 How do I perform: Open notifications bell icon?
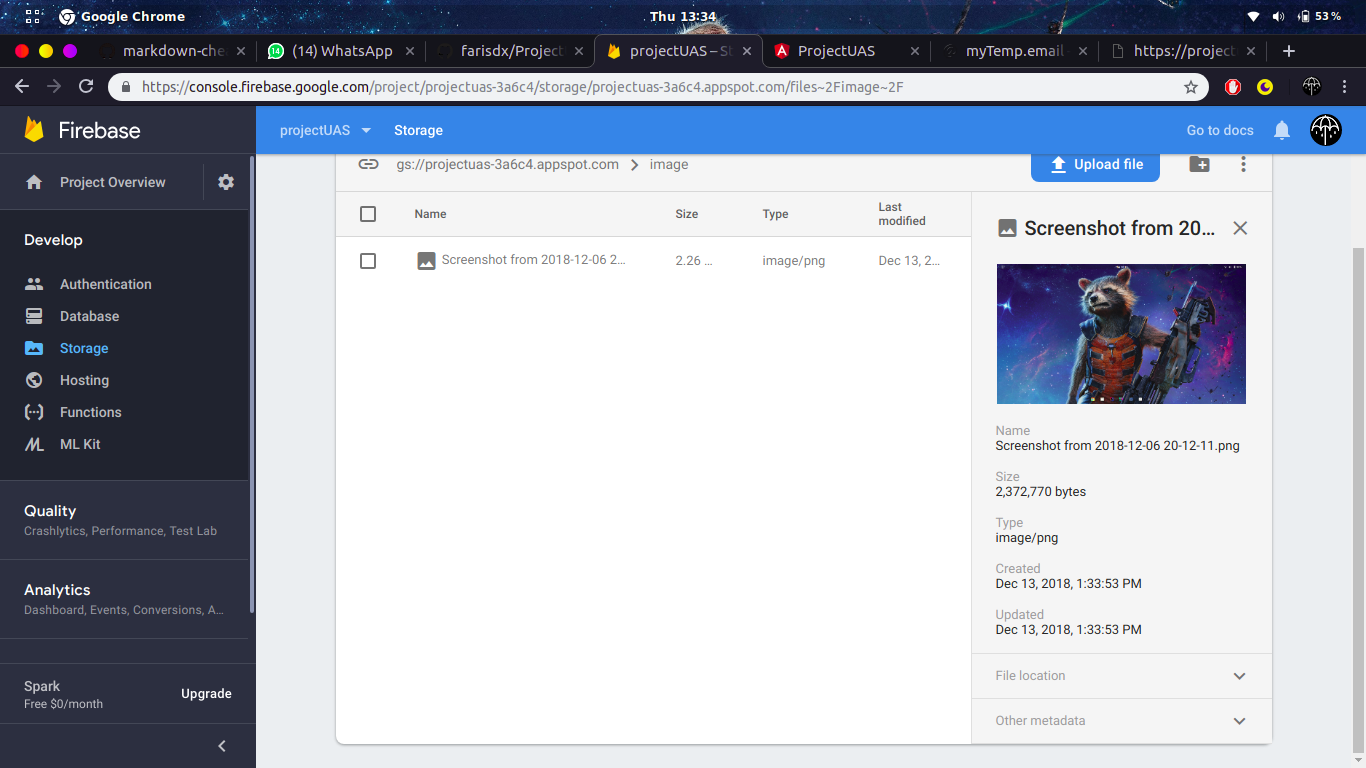(x=1282, y=130)
